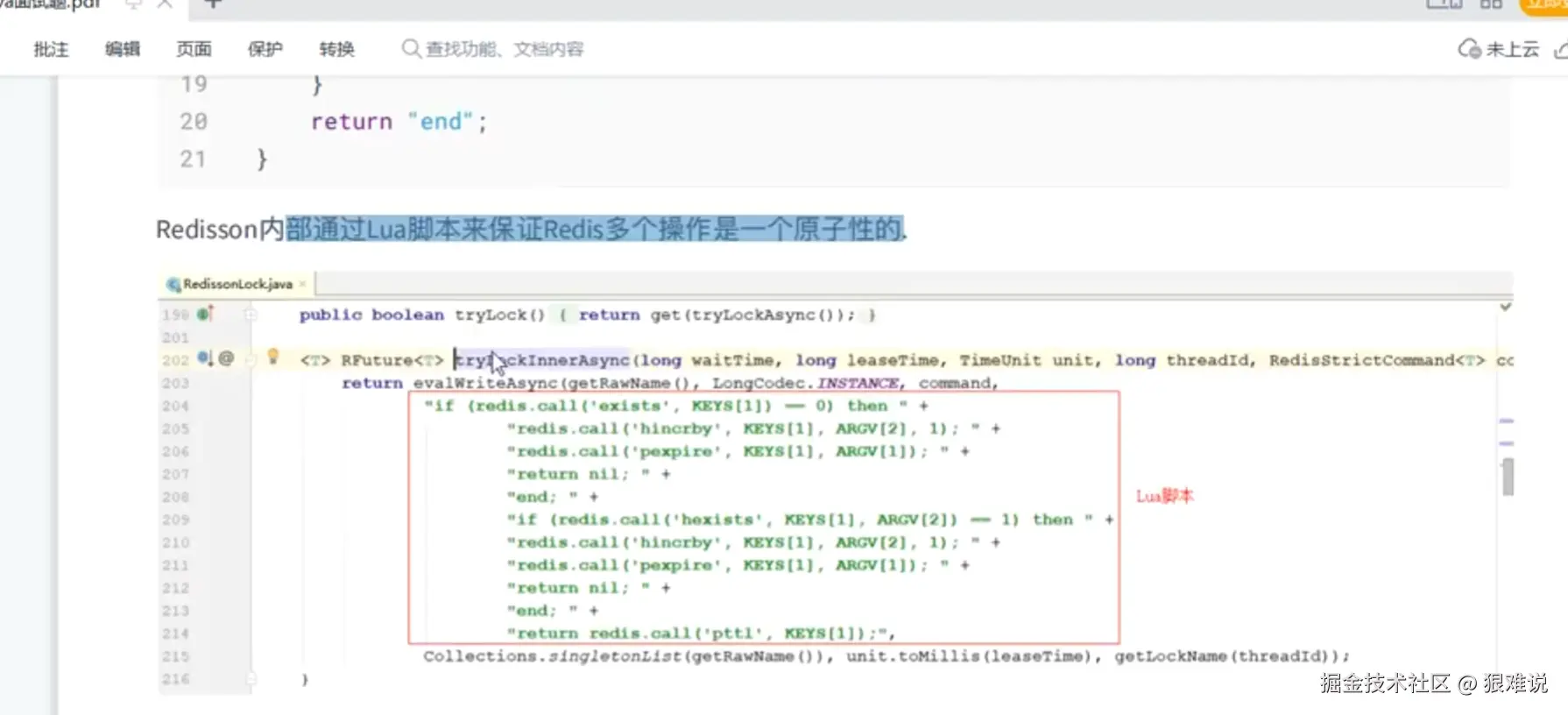Click the RedissonLock.java class file icon
The width and height of the screenshot is (1568, 715).
(173, 284)
